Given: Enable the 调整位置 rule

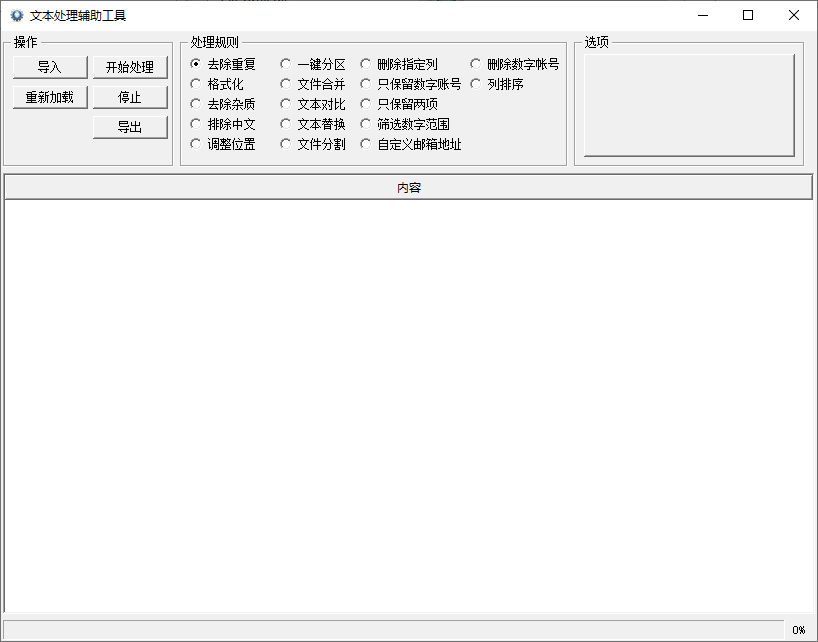Looking at the screenshot, I should point(223,144).
